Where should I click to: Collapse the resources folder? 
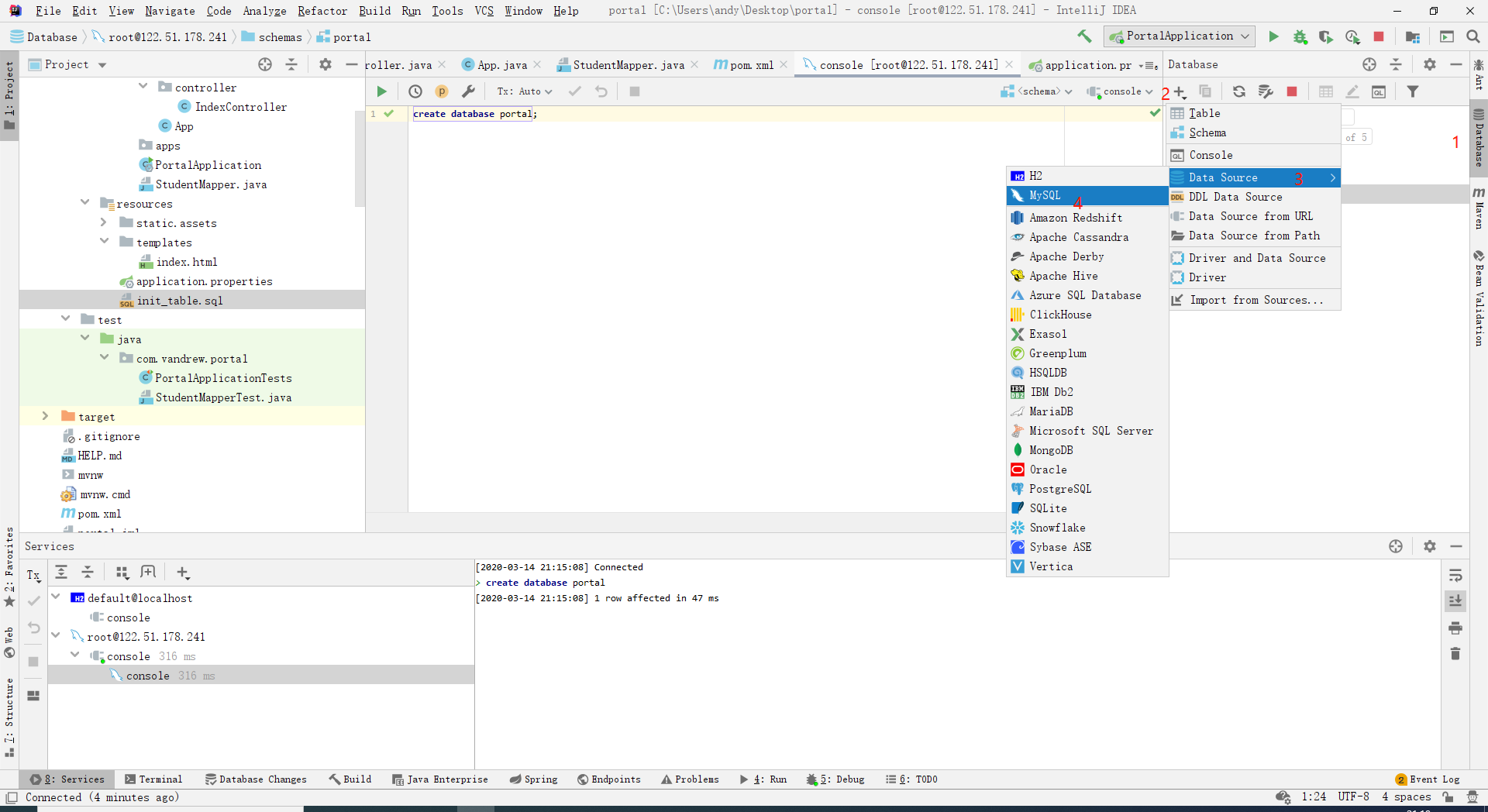point(84,203)
